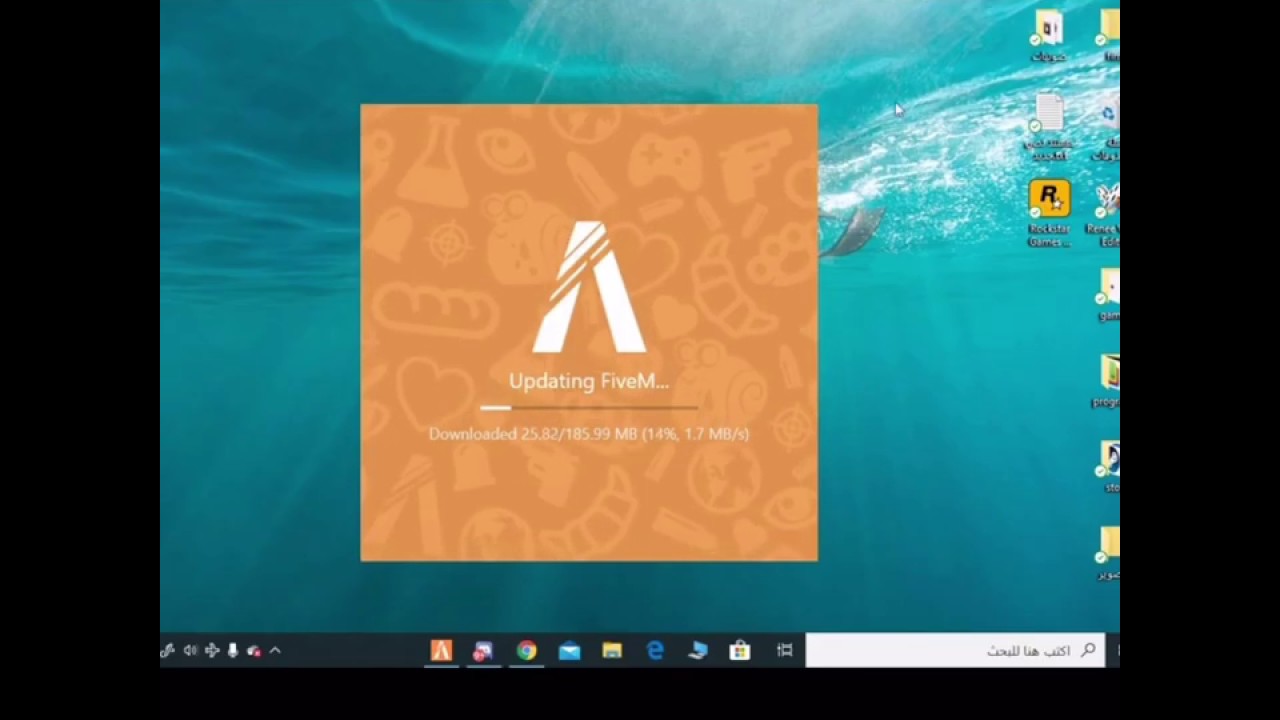
Task: Open the blue app icon beside Store
Action: click(x=698, y=651)
